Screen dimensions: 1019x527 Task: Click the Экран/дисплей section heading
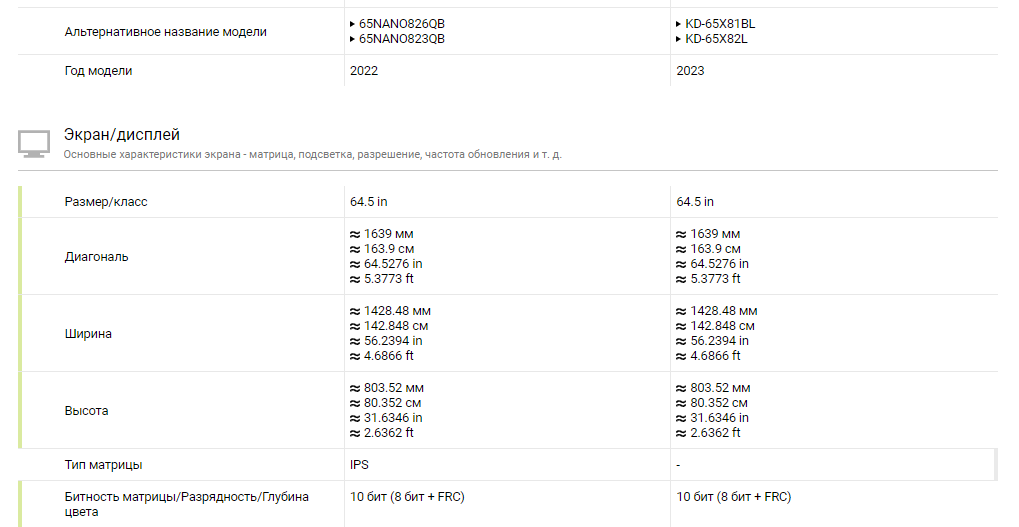(121, 134)
